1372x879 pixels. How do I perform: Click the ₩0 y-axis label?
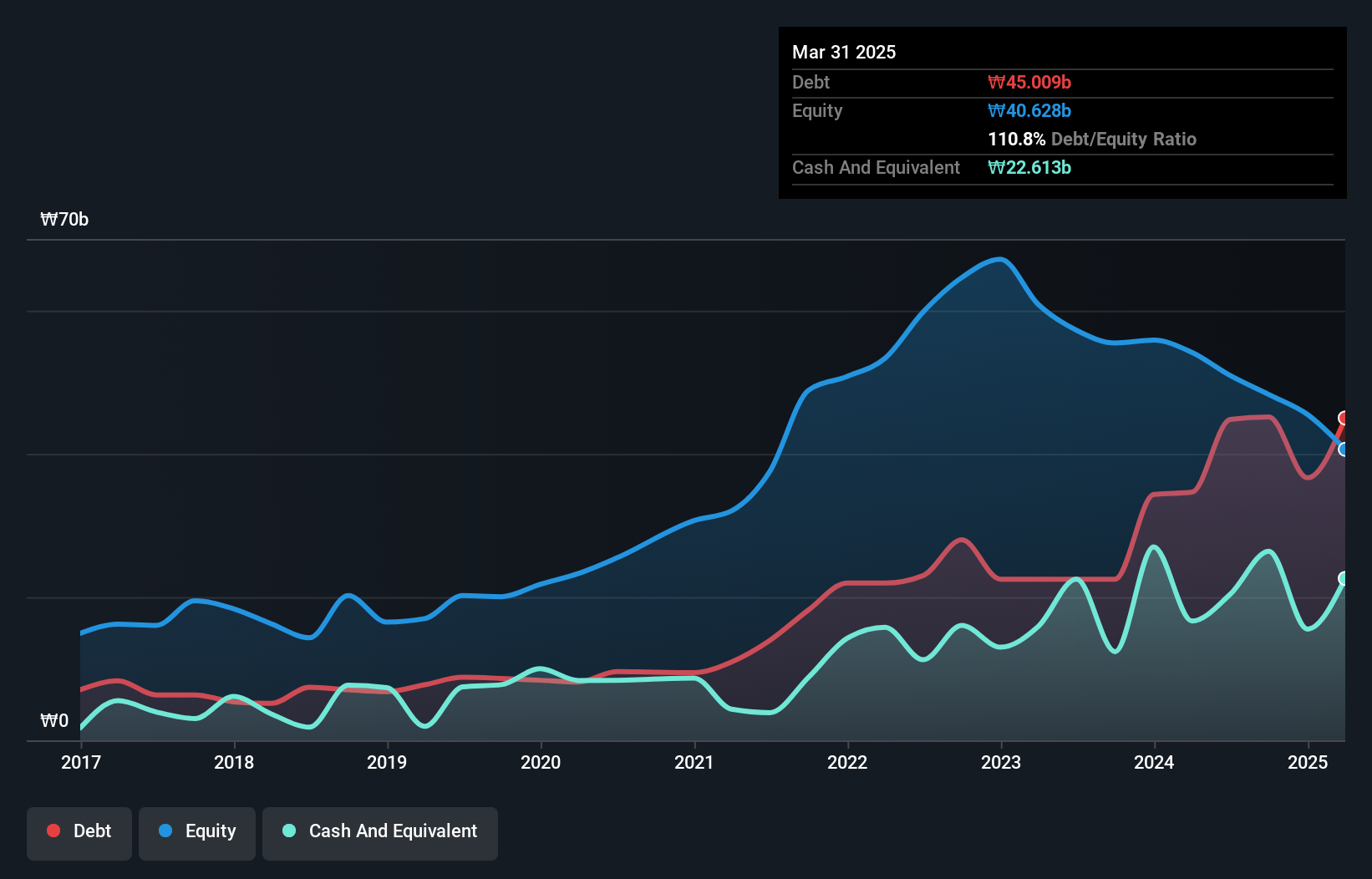[54, 720]
